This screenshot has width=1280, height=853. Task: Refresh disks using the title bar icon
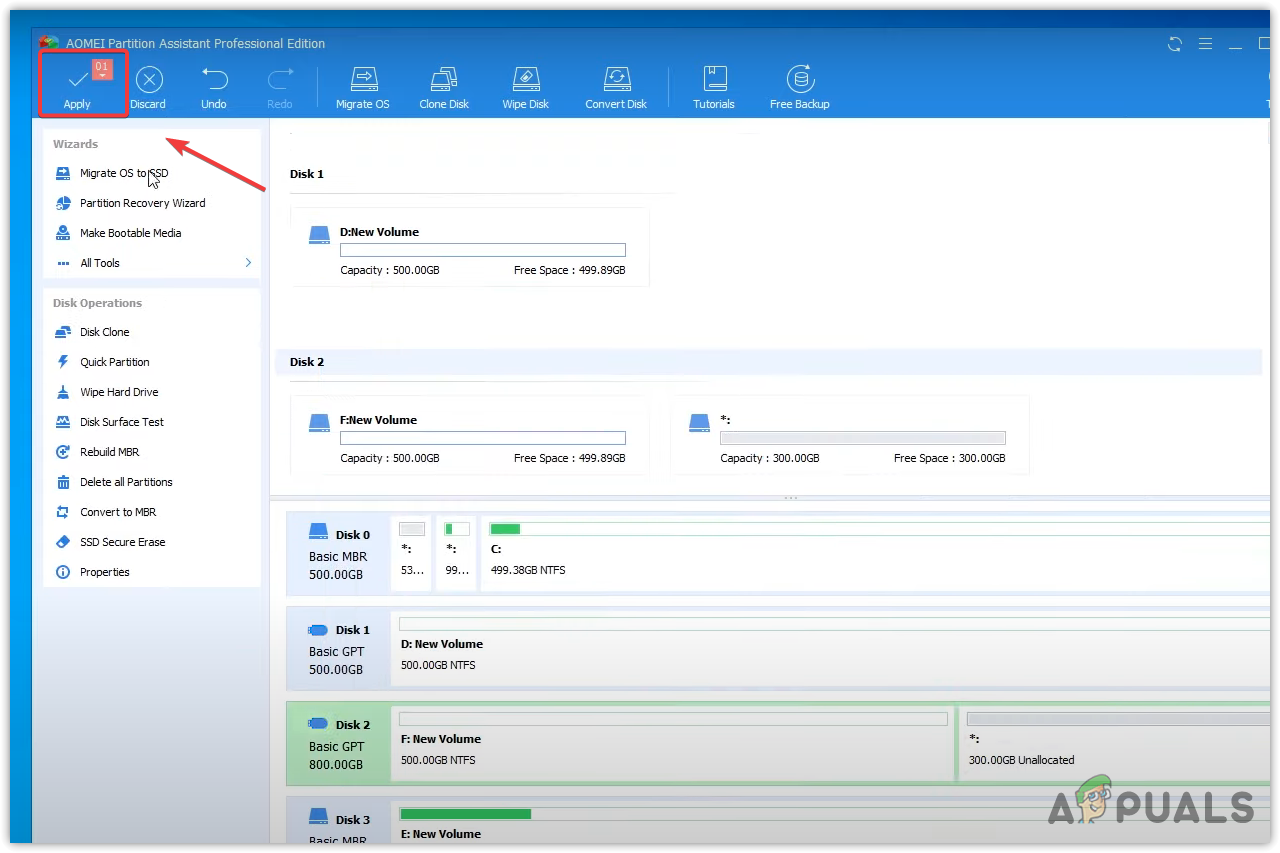coord(1175,44)
